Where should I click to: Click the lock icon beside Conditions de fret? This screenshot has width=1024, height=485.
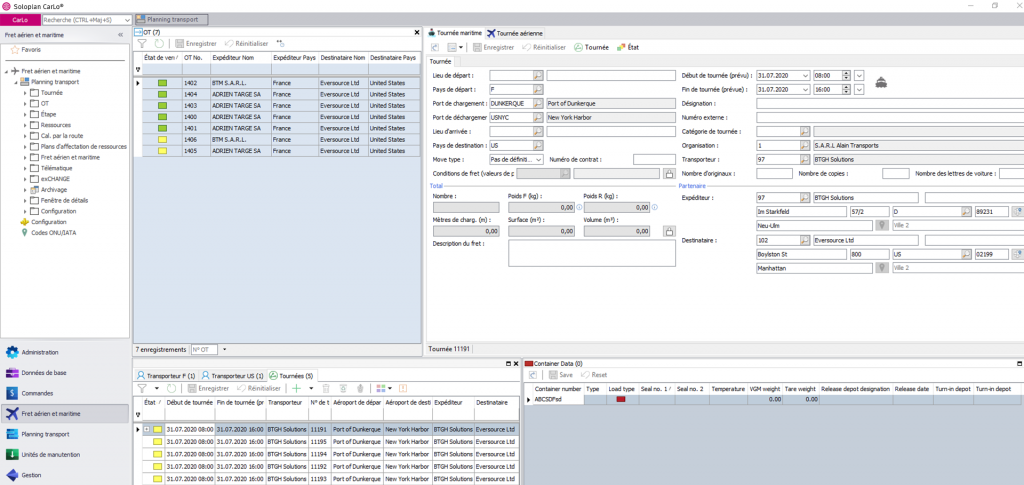click(669, 174)
